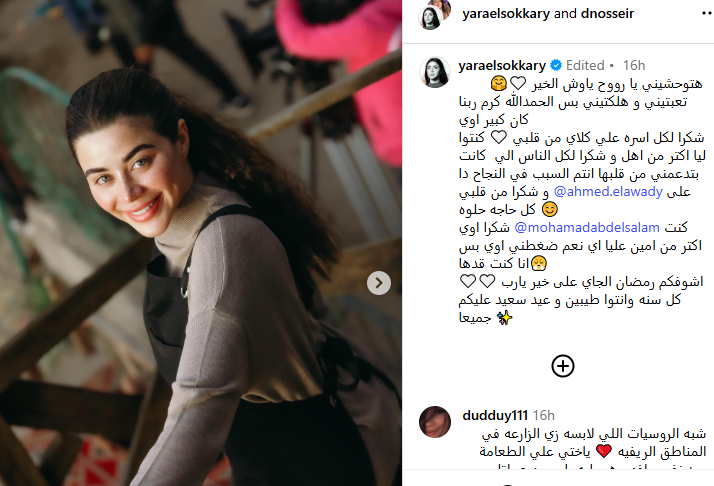Open the more options ellipsis menu
Image resolution: width=714 pixels, height=486 pixels.
point(707,14)
